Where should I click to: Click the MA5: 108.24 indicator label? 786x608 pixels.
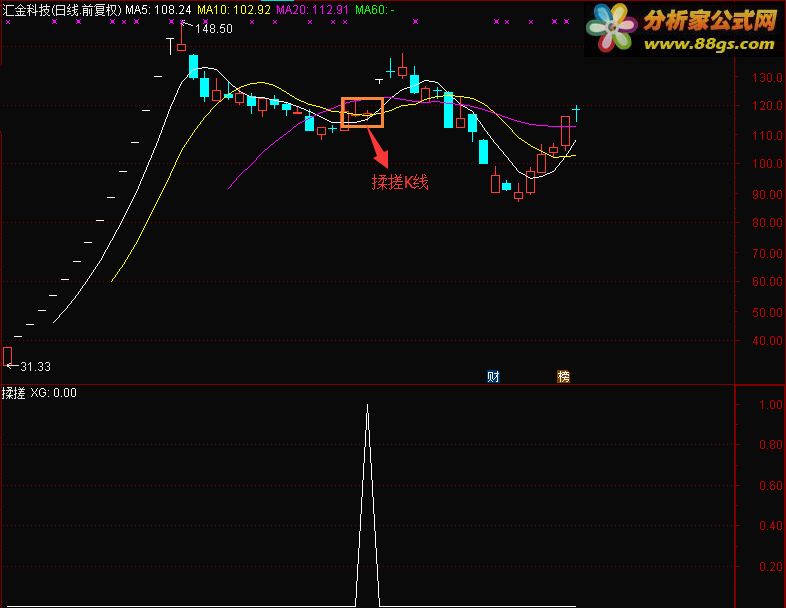click(x=158, y=10)
